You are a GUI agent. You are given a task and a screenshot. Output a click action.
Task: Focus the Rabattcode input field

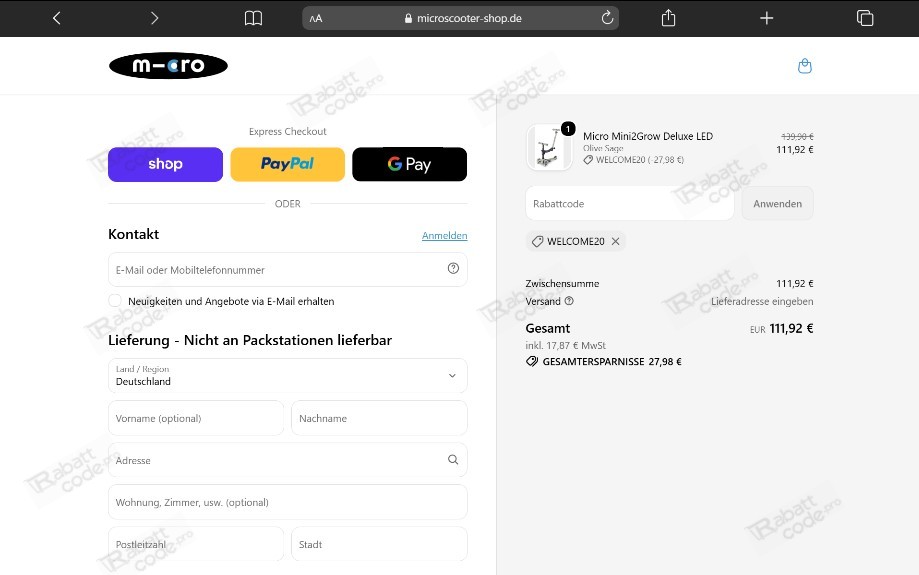[630, 203]
